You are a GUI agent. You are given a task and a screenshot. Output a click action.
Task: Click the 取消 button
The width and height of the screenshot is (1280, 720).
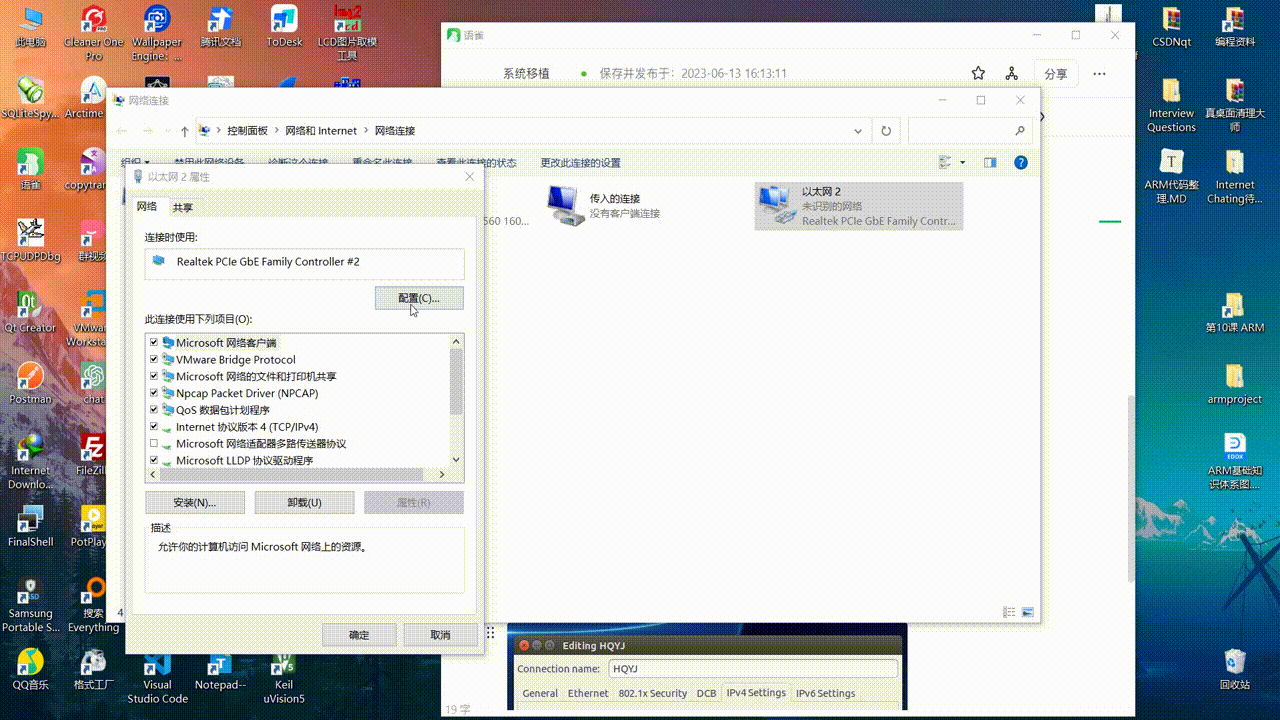[440, 635]
